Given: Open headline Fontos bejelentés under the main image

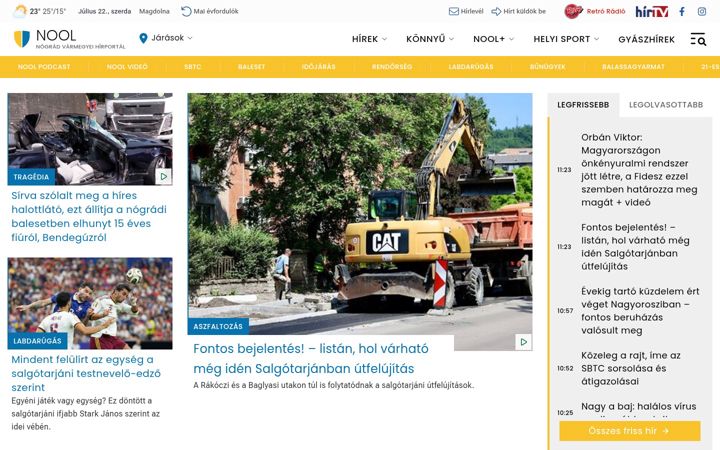Looking at the screenshot, I should pyautogui.click(x=311, y=359).
